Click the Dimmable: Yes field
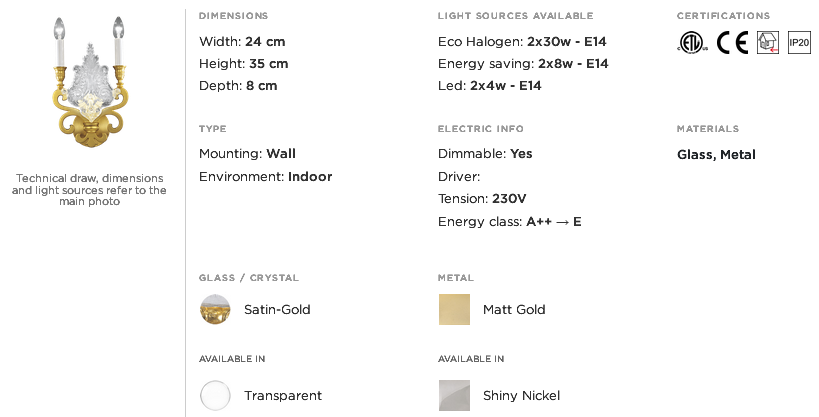The height and width of the screenshot is (417, 819). (485, 154)
